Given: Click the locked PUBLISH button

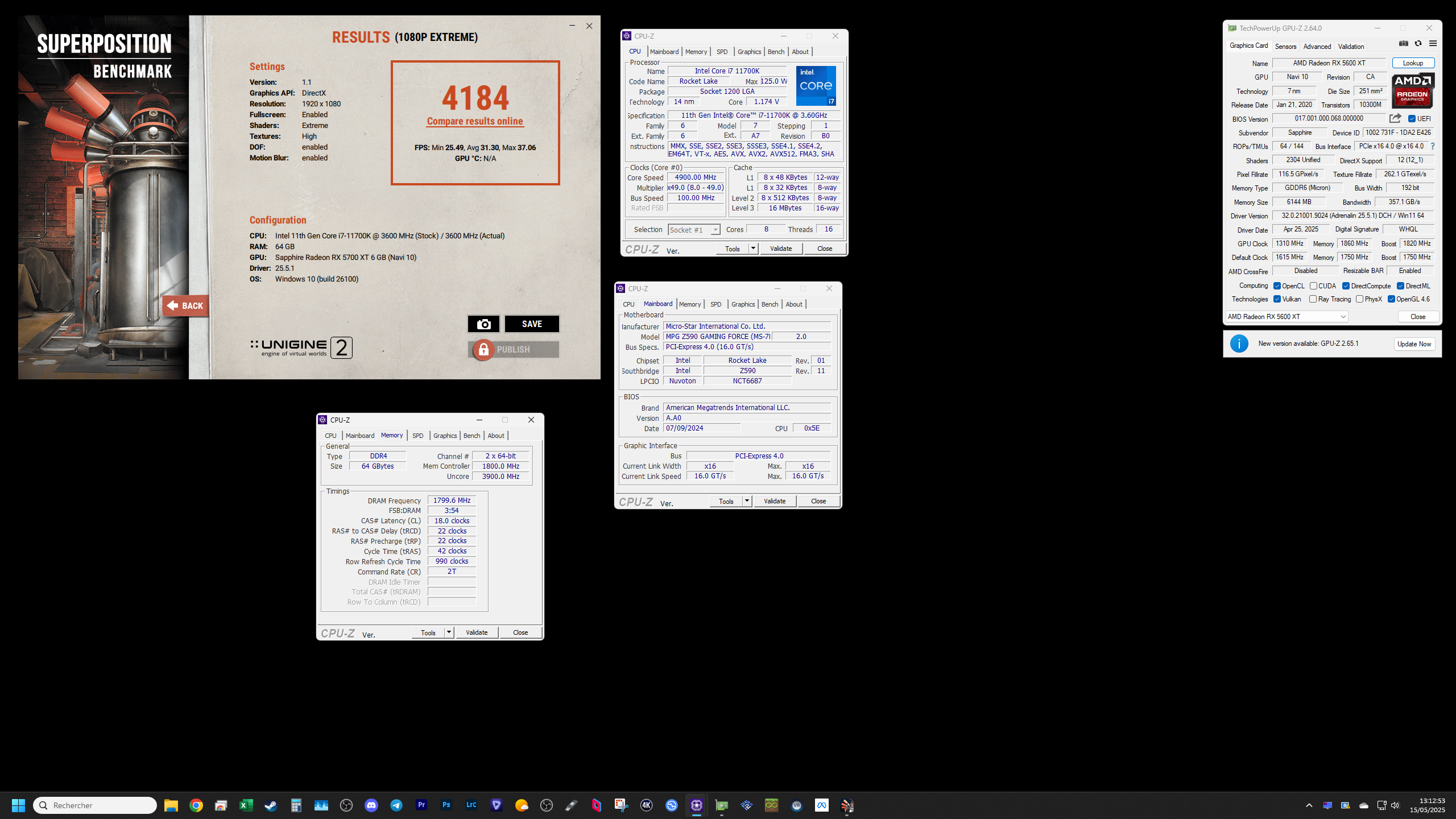Looking at the screenshot, I should (514, 350).
